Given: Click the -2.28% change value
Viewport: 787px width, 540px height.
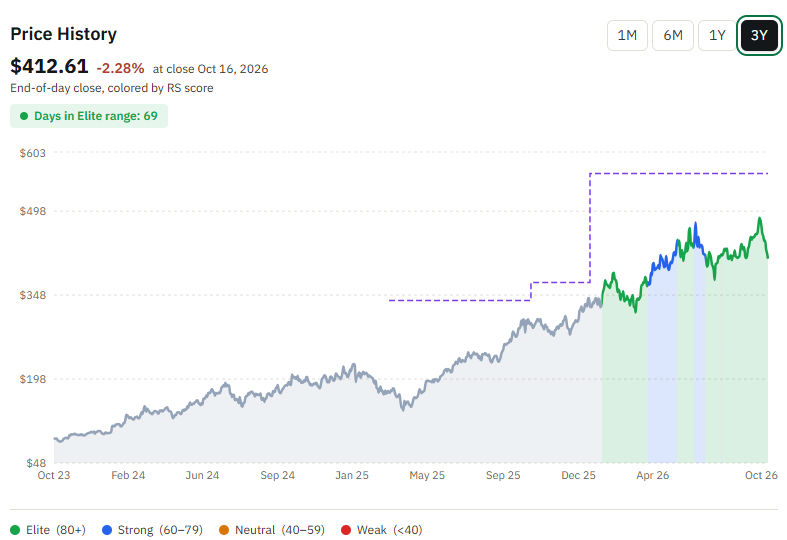Looking at the screenshot, I should tap(120, 68).
